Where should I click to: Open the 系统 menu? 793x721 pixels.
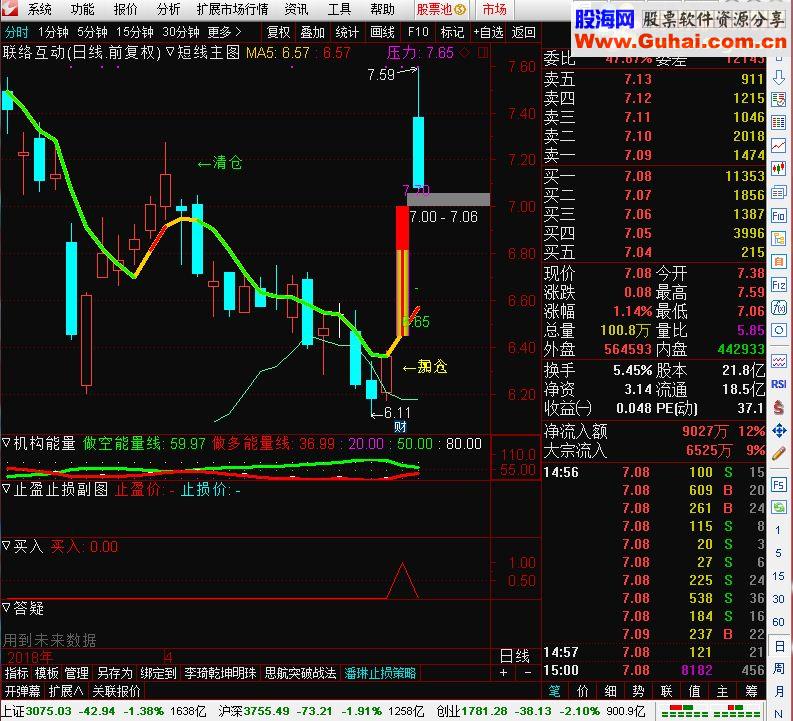point(39,9)
